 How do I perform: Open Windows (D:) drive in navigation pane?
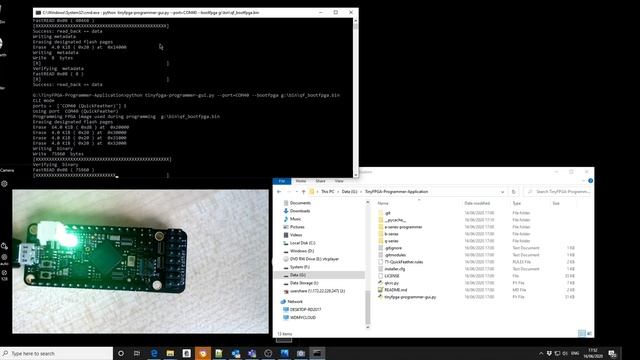(302, 251)
